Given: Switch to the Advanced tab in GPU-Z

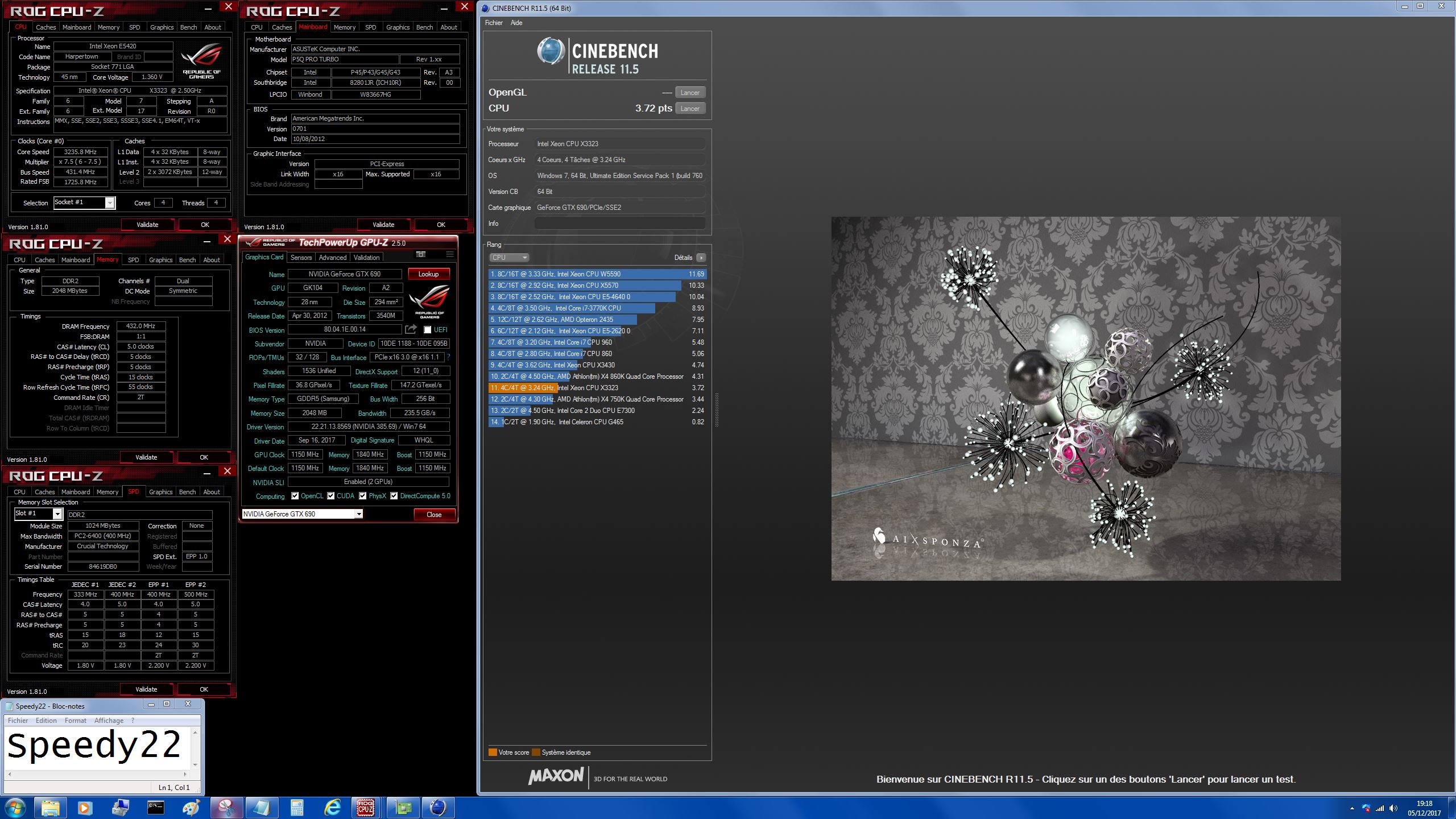Looking at the screenshot, I should click(x=332, y=258).
